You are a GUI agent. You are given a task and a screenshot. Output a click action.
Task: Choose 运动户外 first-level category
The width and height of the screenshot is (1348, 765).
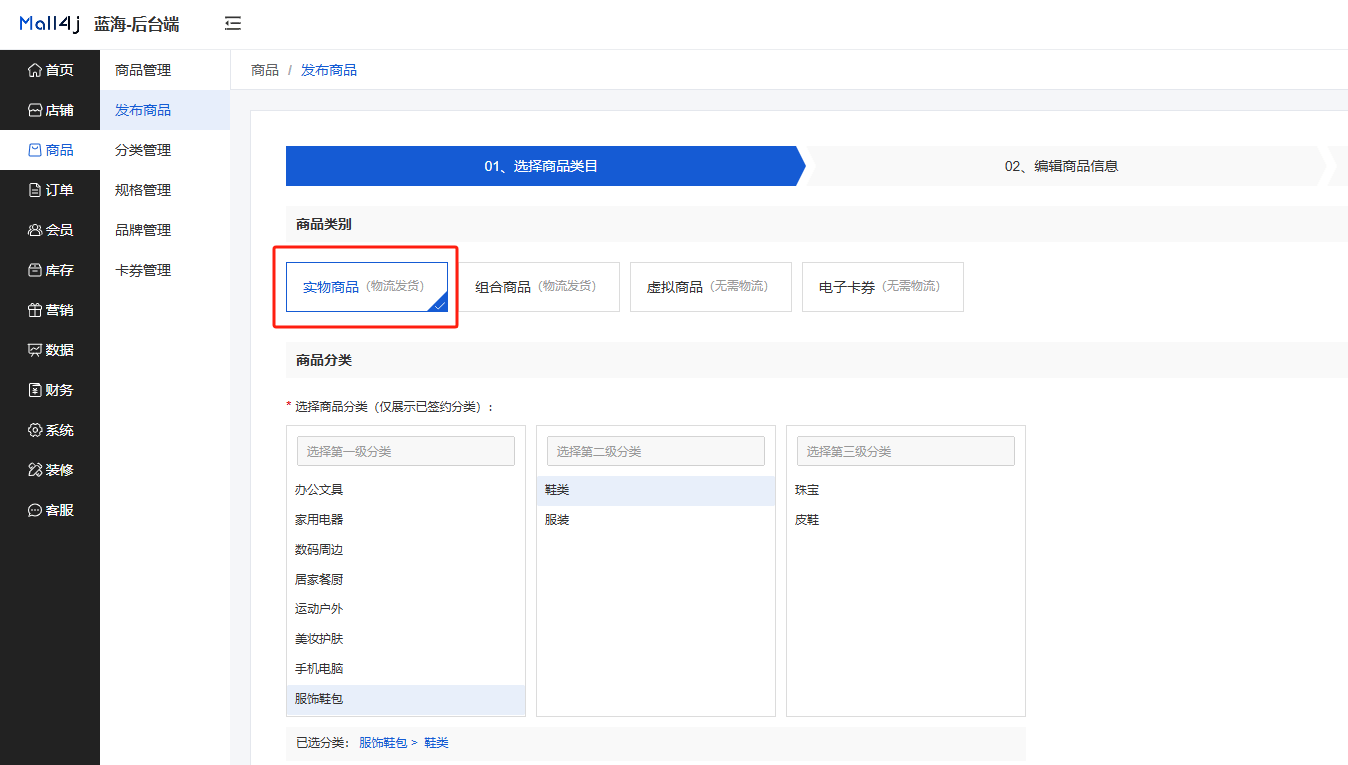coord(406,609)
